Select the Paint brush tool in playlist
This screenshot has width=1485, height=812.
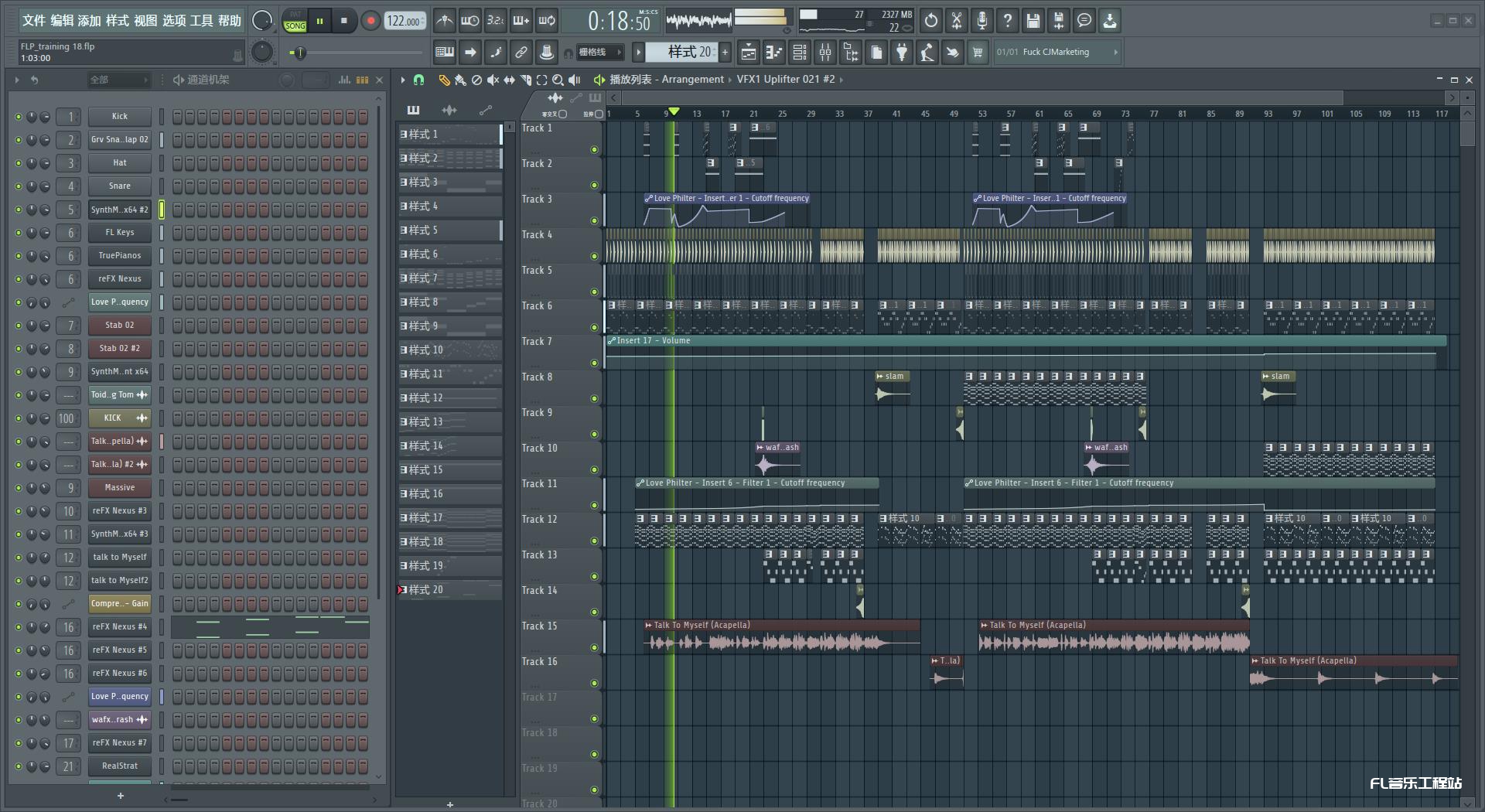point(460,80)
